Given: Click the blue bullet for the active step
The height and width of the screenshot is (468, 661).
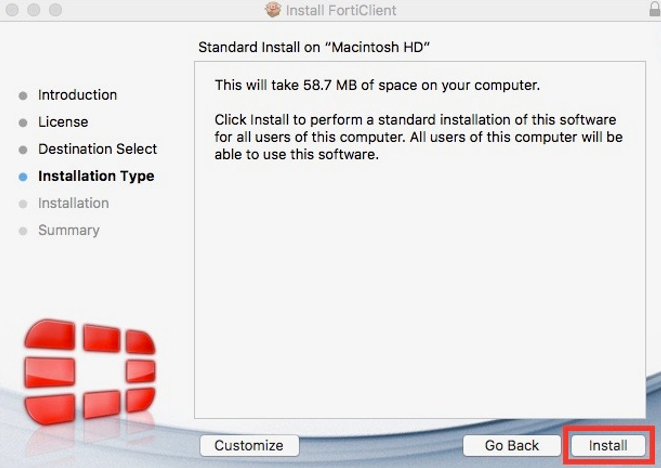Looking at the screenshot, I should tap(23, 176).
